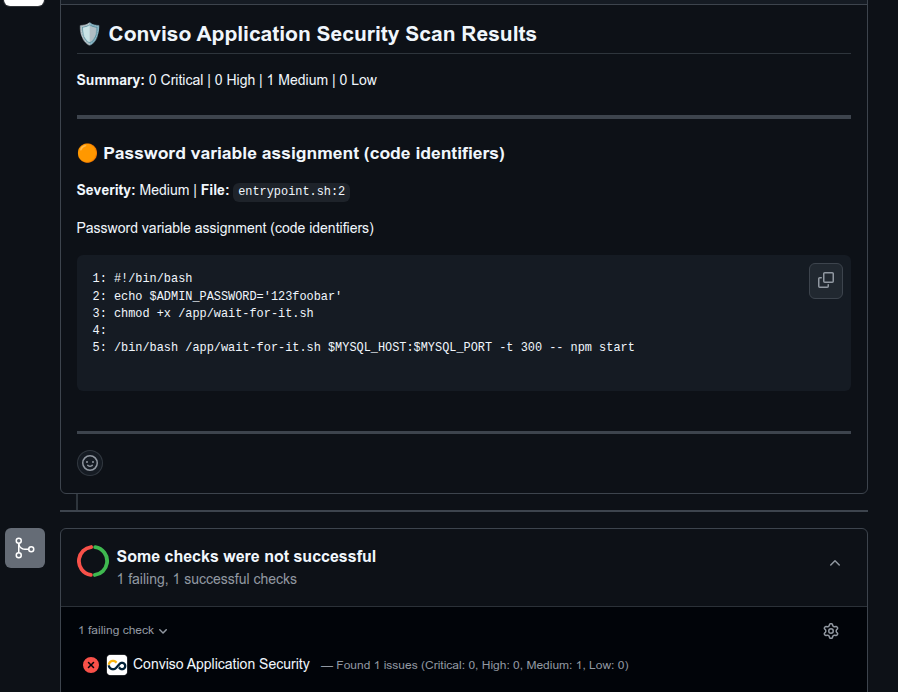Collapse the checks summary panel chevron
The height and width of the screenshot is (692, 898).
coord(835,563)
